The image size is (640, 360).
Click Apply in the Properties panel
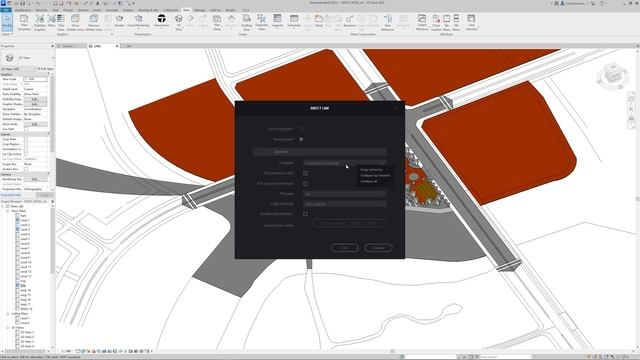click(x=44, y=195)
